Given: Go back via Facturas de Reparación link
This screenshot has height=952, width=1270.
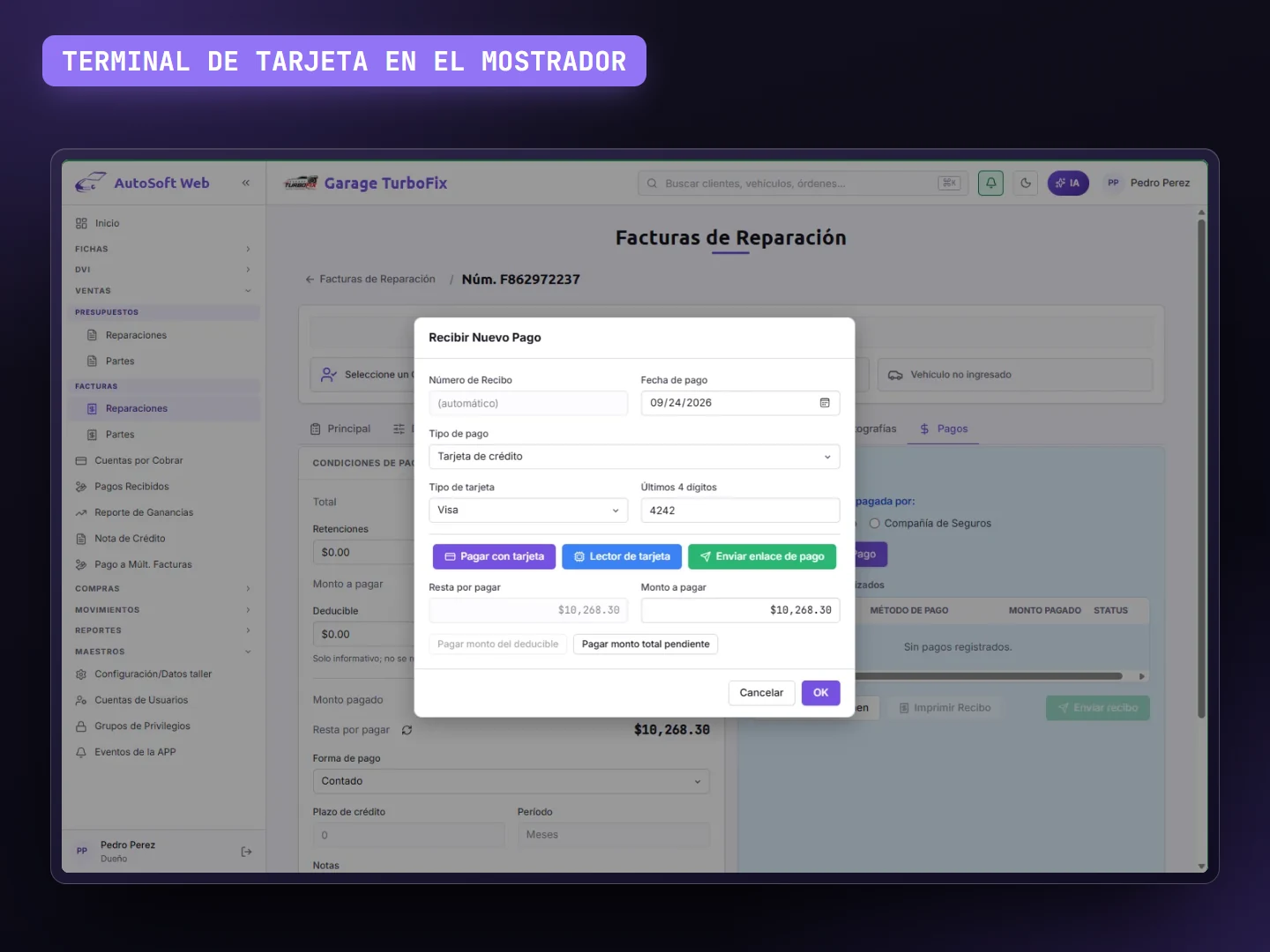Looking at the screenshot, I should click(370, 279).
